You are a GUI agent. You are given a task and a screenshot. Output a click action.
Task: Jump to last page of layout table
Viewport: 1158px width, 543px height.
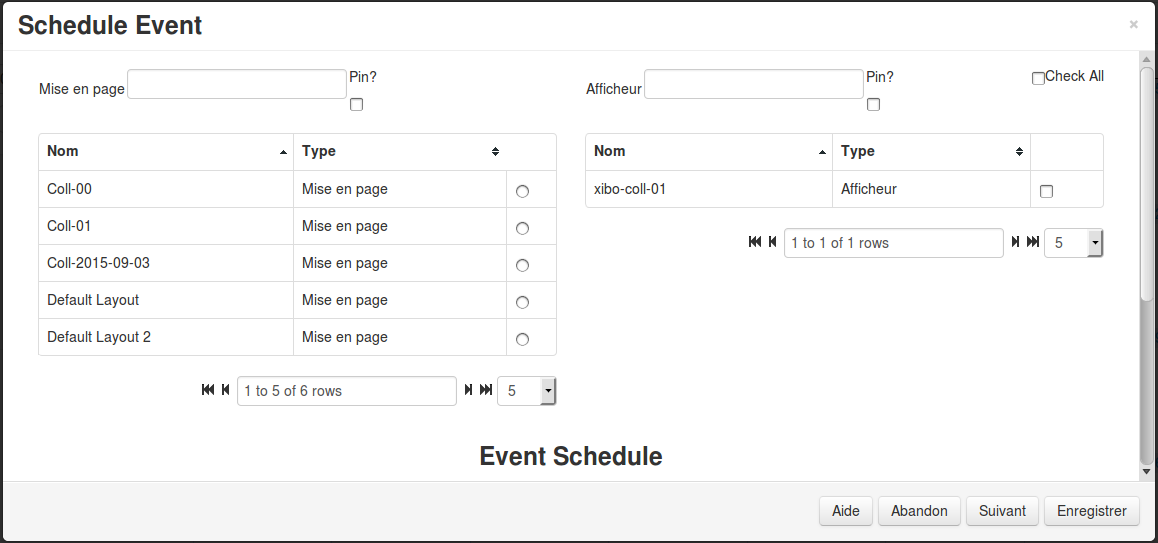coord(486,390)
